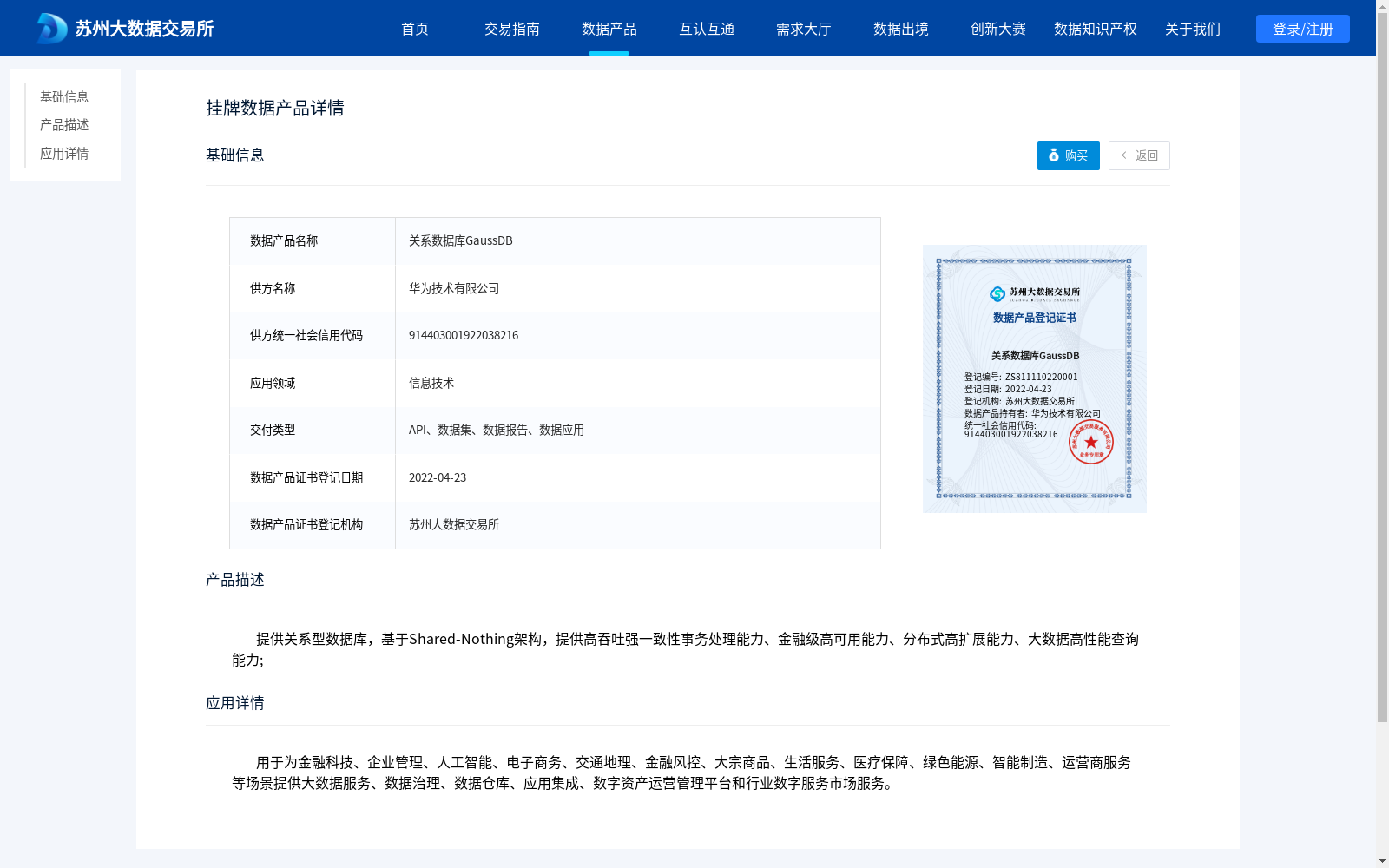1389x868 pixels.
Task: Open the 数据出境 menu item
Action: (901, 29)
